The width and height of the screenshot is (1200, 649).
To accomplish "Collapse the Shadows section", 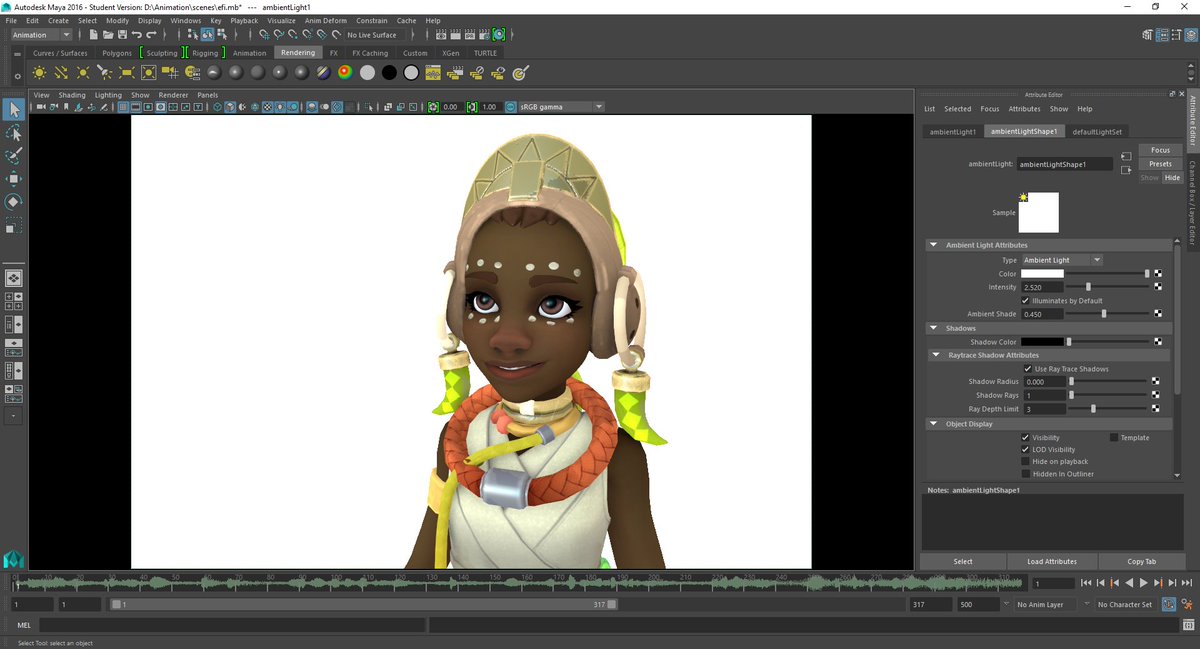I will (933, 328).
